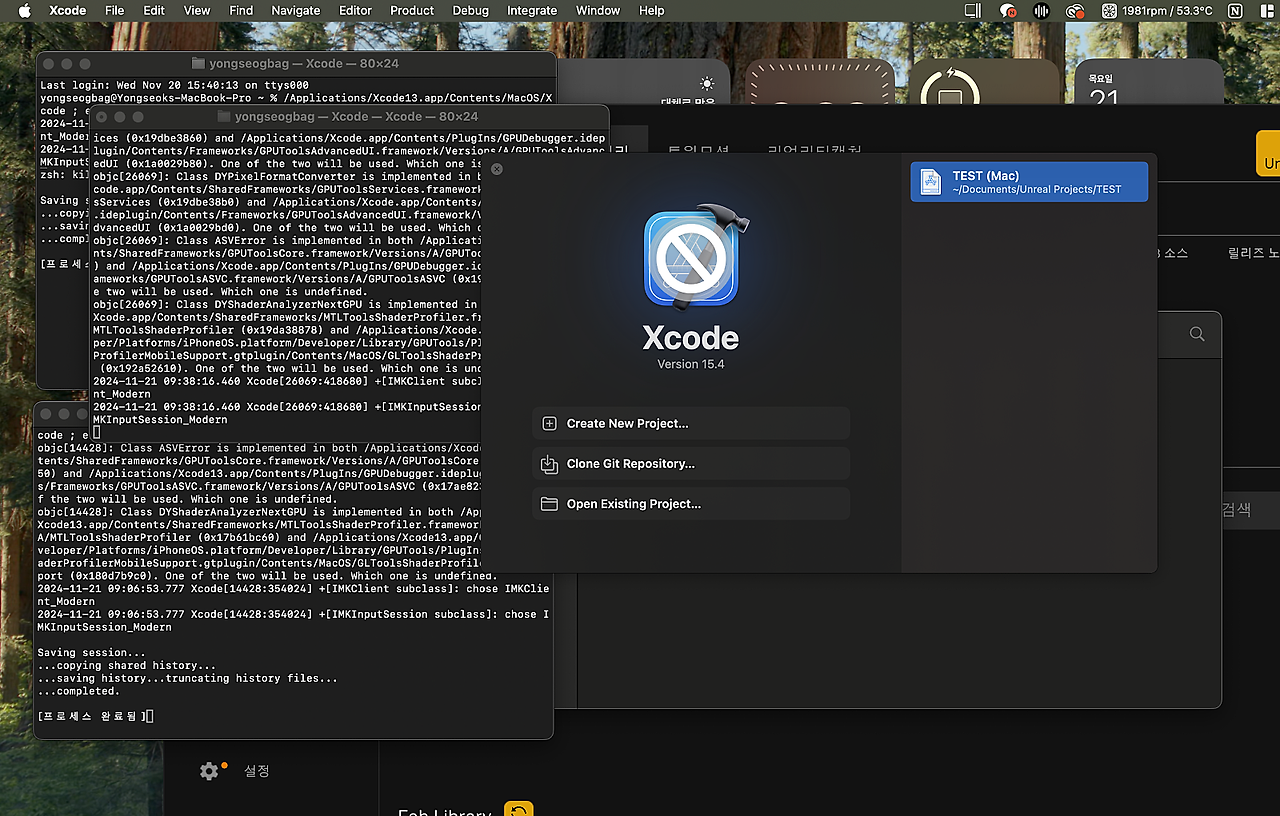Click Clone Git Repository button
The height and width of the screenshot is (816, 1280).
coord(691,463)
